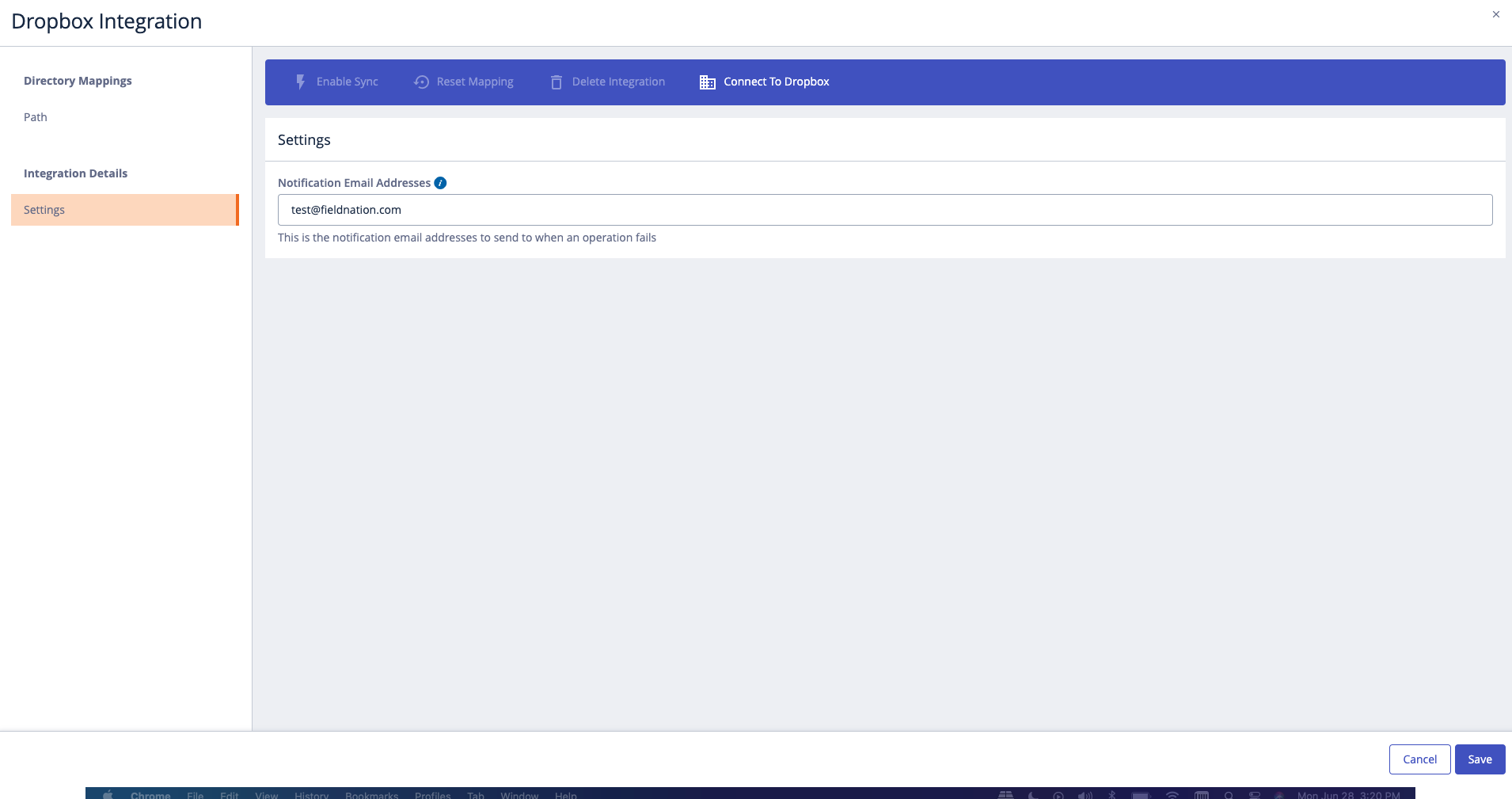
Task: Click the Connect To Dropbox label
Action: [777, 82]
